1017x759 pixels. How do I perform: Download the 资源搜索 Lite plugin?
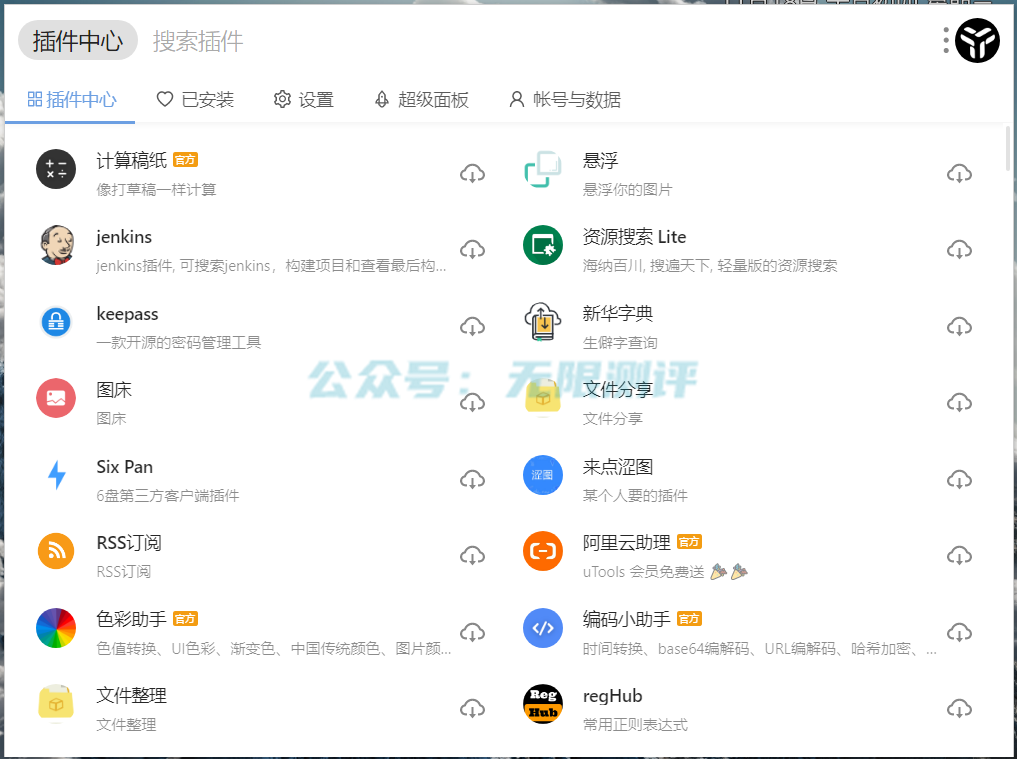pos(959,250)
